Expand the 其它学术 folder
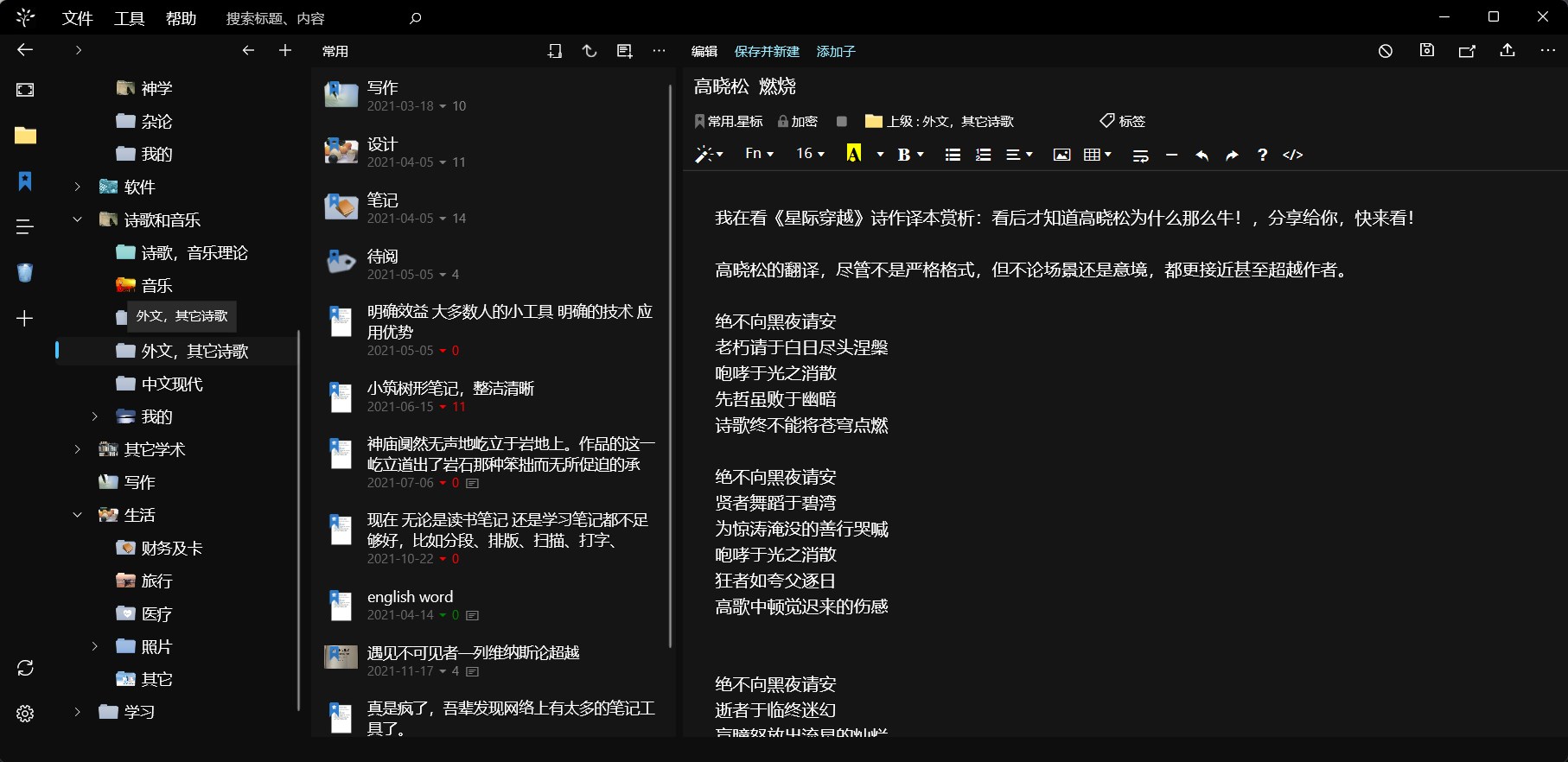Screen dimensions: 1568x762 [77, 449]
